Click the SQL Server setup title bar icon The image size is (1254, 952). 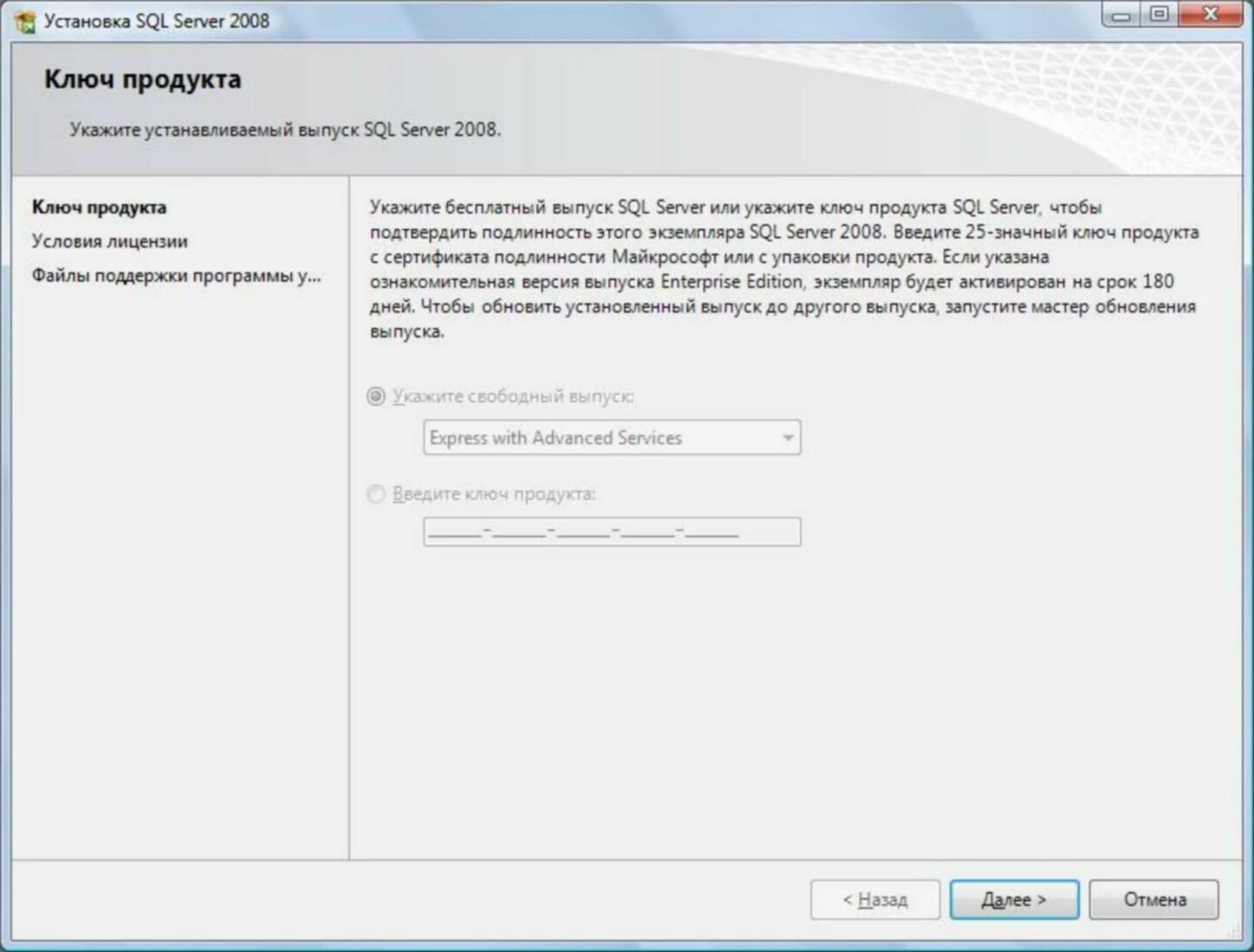pos(26,22)
